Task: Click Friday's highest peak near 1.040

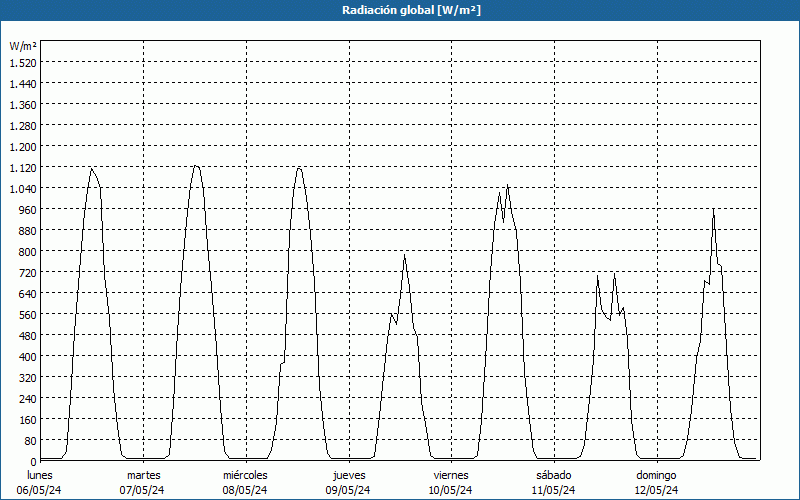Action: pyautogui.click(x=507, y=185)
